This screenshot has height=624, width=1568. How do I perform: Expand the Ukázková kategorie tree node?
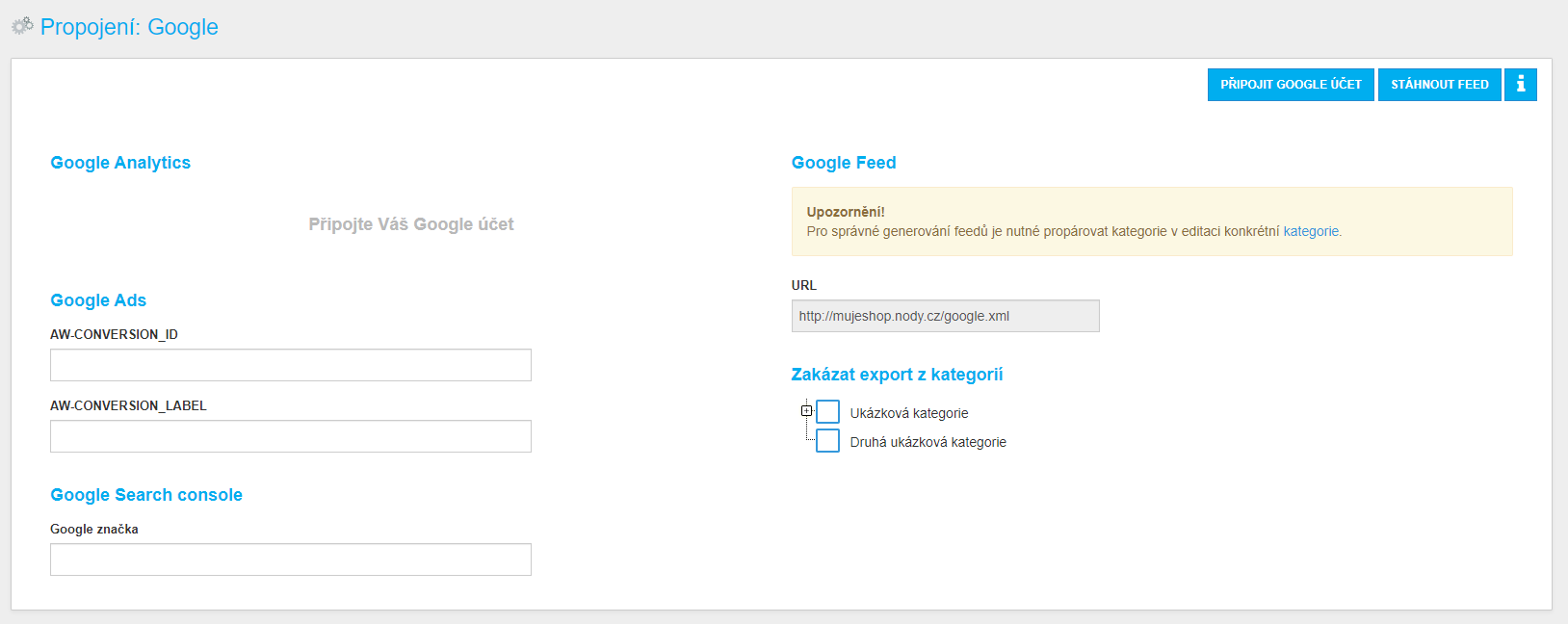pos(806,410)
